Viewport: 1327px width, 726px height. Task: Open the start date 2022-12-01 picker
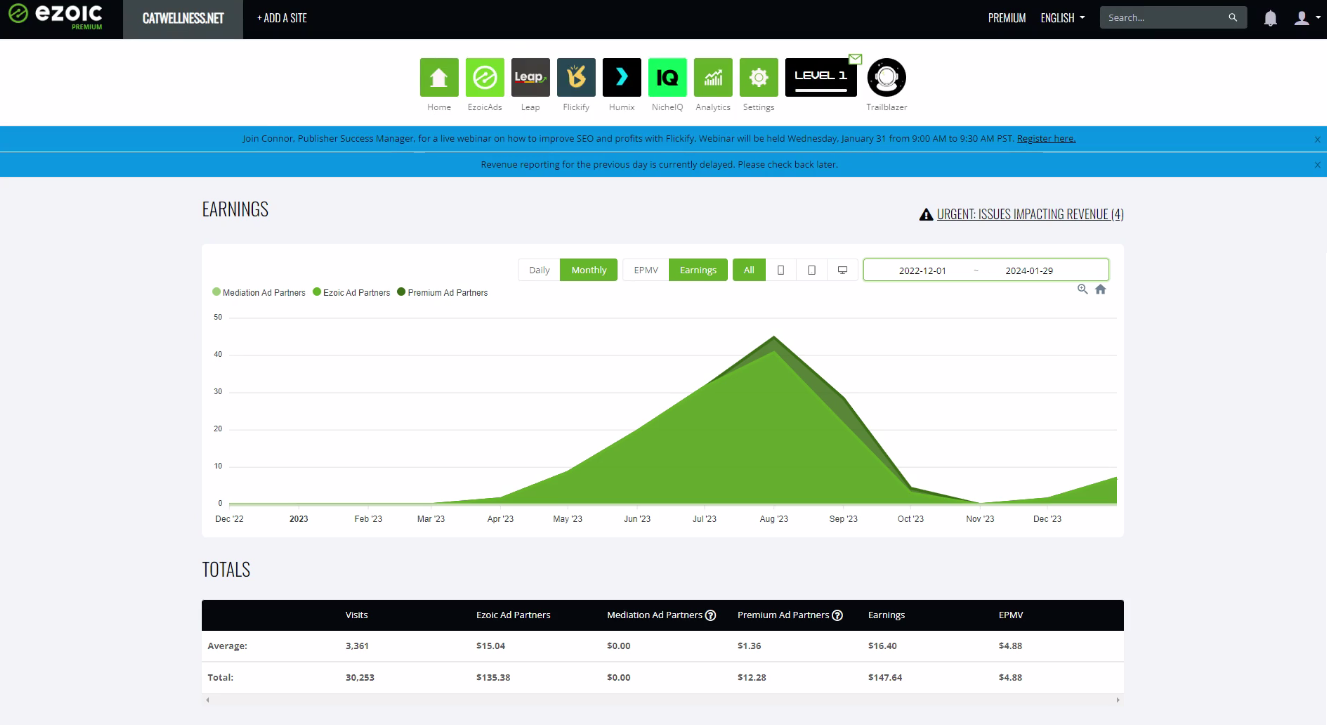click(922, 270)
